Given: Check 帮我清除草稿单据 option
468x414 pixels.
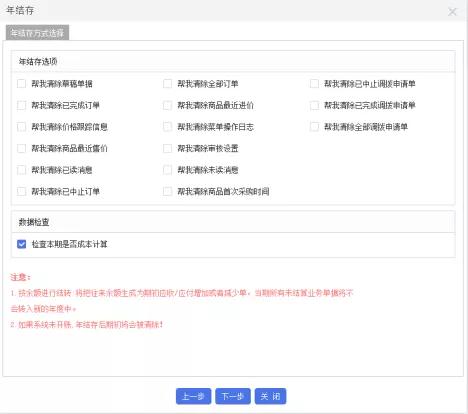Looking at the screenshot, I should click(21, 83).
